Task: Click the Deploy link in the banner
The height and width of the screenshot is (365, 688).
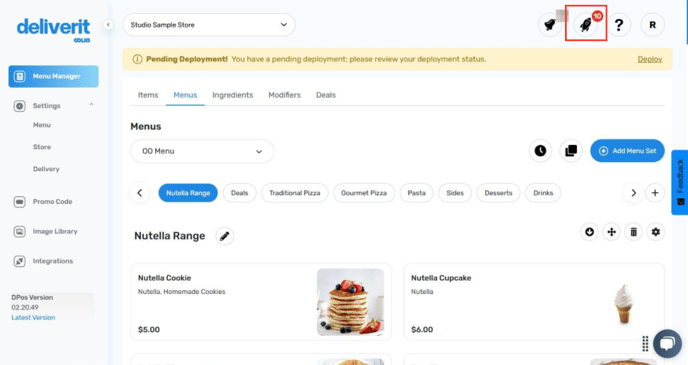Action: [650, 59]
